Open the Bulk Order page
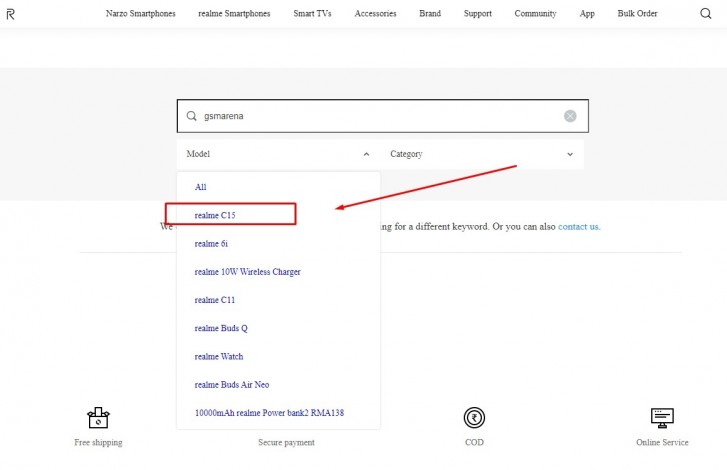 coord(637,13)
